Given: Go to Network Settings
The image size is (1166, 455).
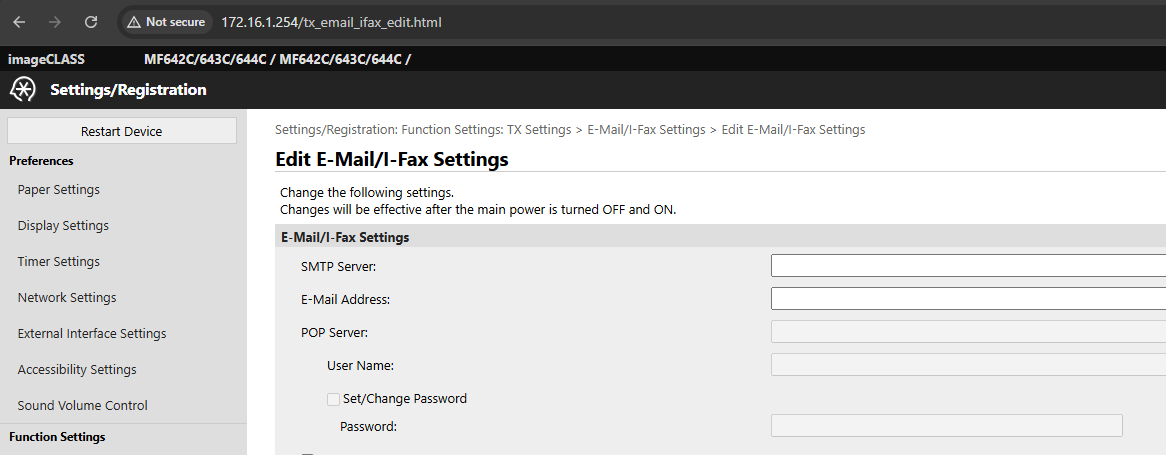Looking at the screenshot, I should [x=67, y=297].
